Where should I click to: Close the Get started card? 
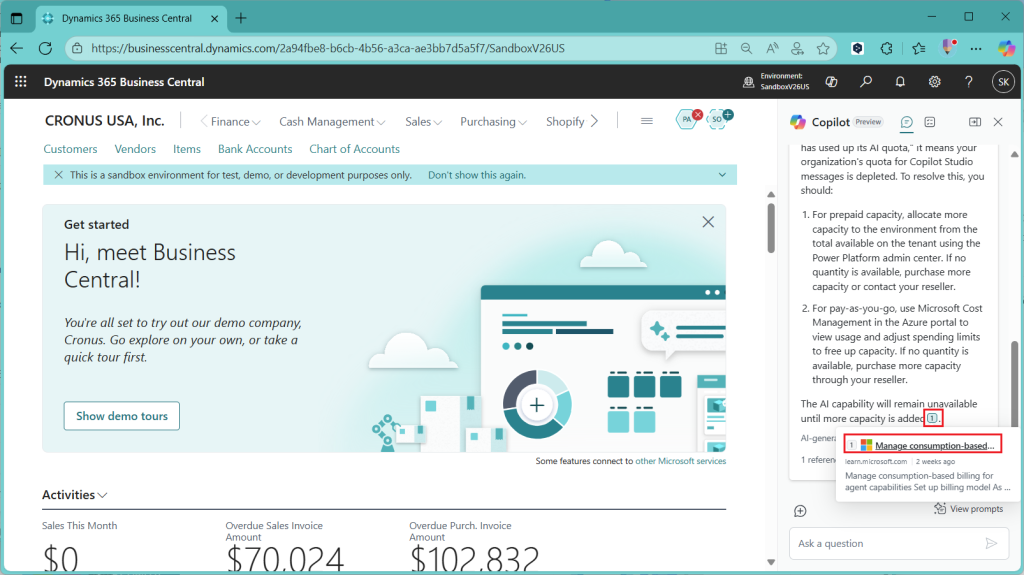(x=708, y=222)
